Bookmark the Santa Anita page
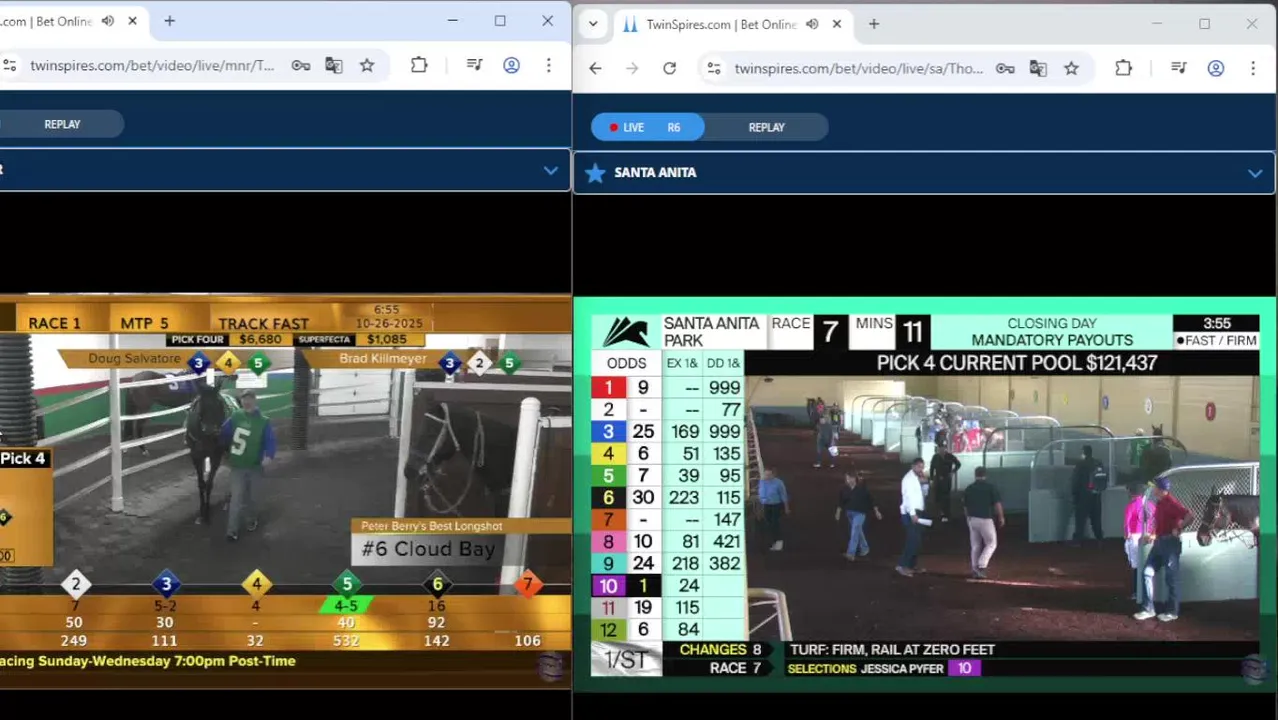This screenshot has width=1278, height=720. point(1071,69)
